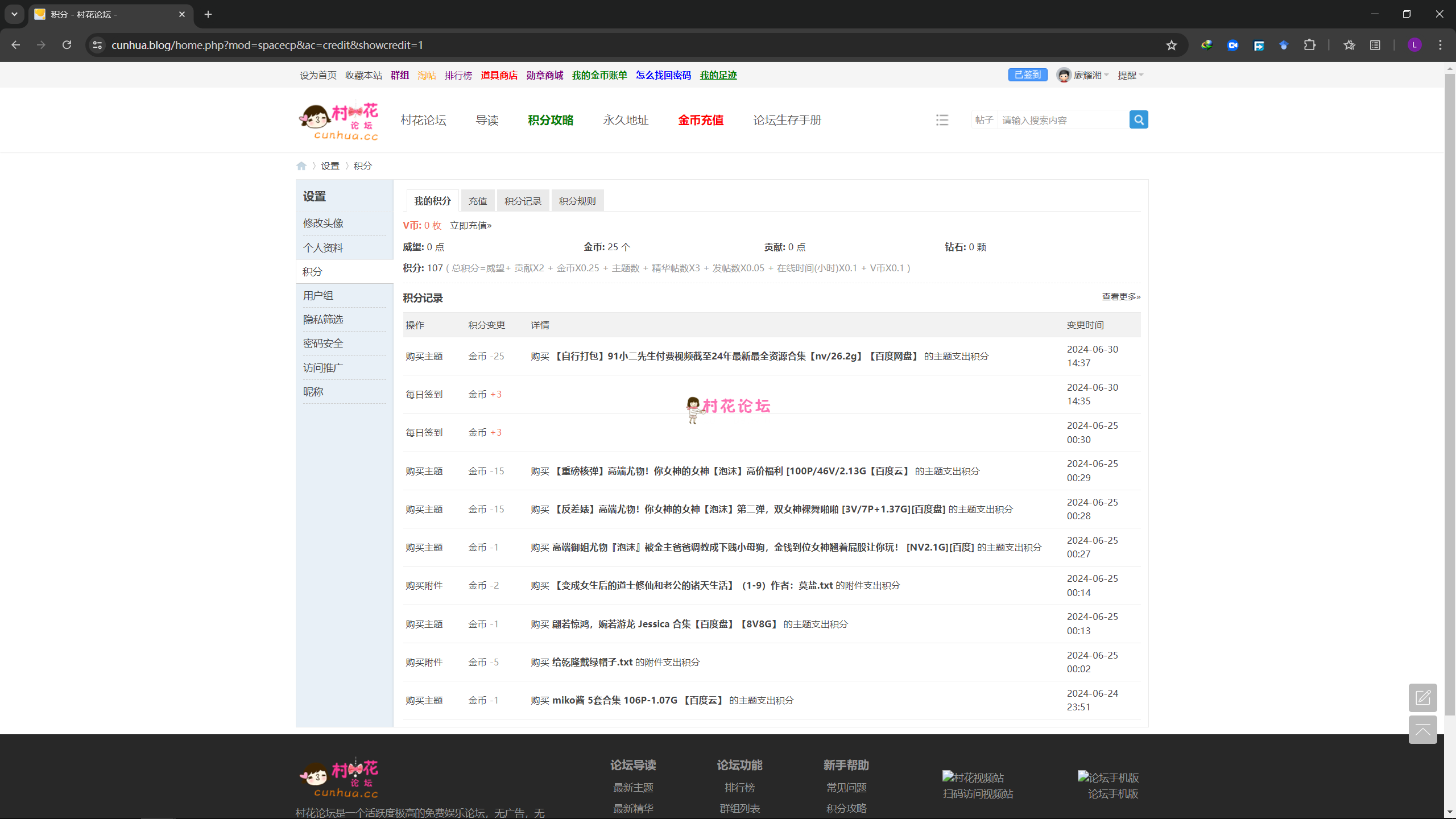Open the 论坛生存手册 navigation link
Image resolution: width=1456 pixels, height=819 pixels.
[787, 120]
